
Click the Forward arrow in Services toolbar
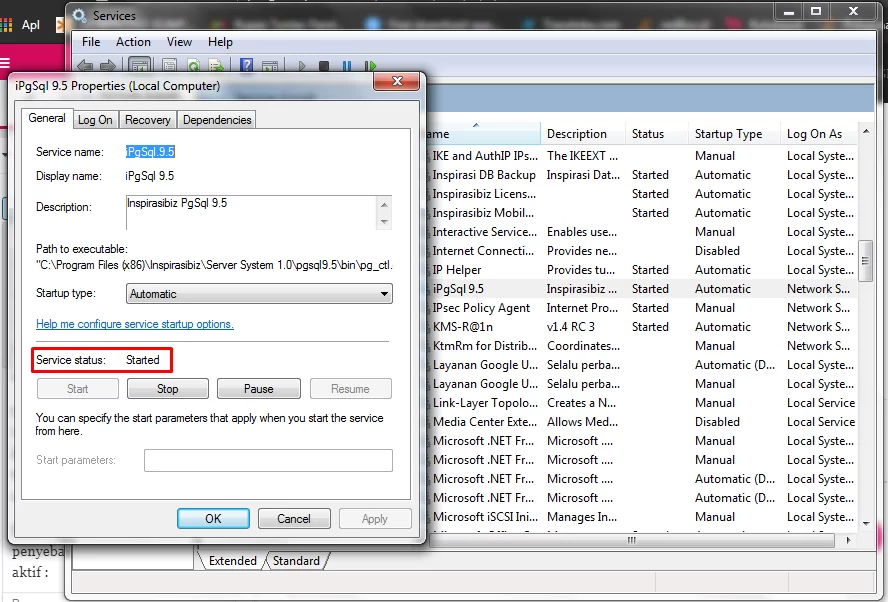pyautogui.click(x=108, y=66)
